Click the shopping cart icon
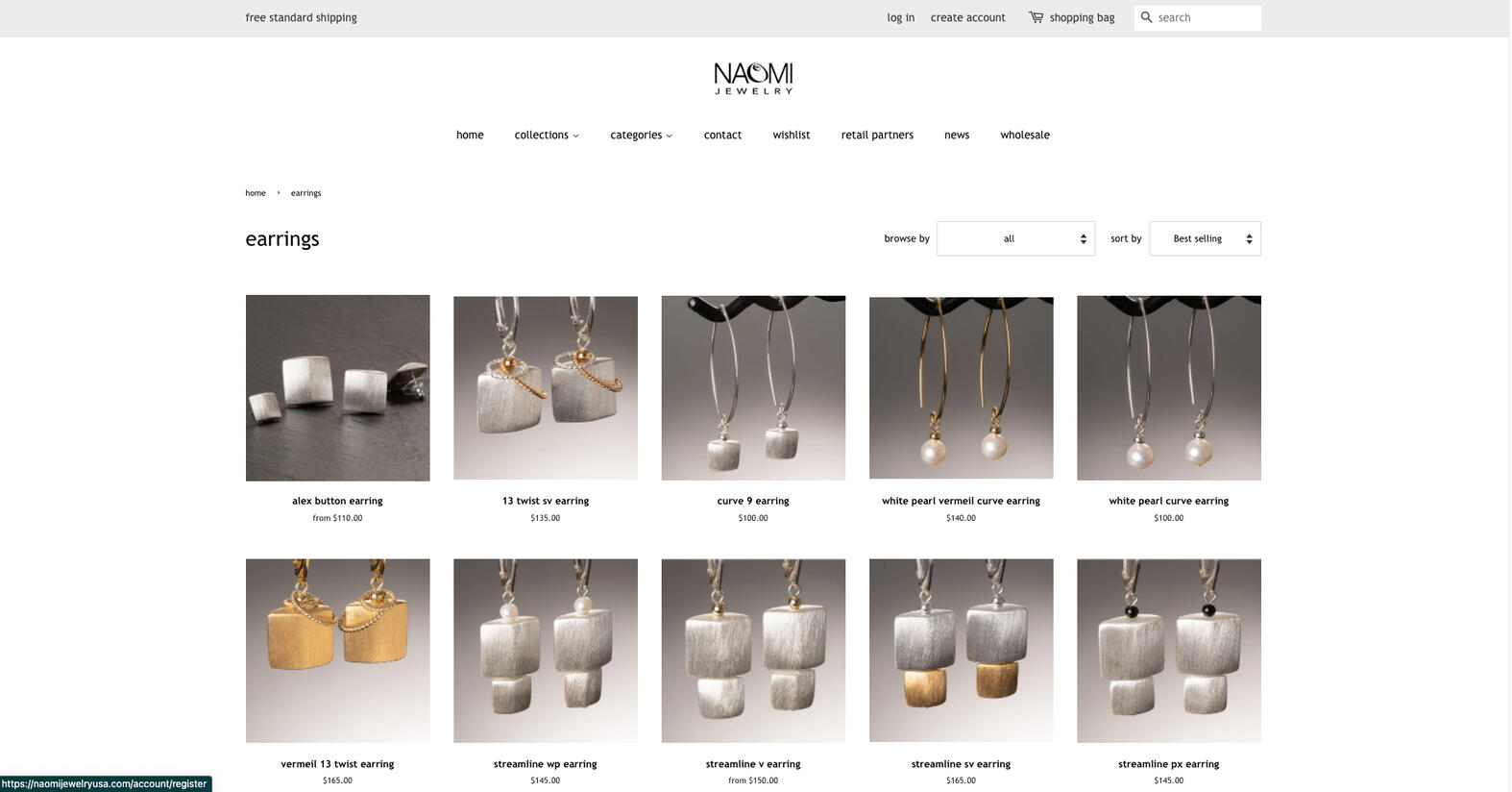Image resolution: width=1512 pixels, height=792 pixels. tap(1036, 17)
